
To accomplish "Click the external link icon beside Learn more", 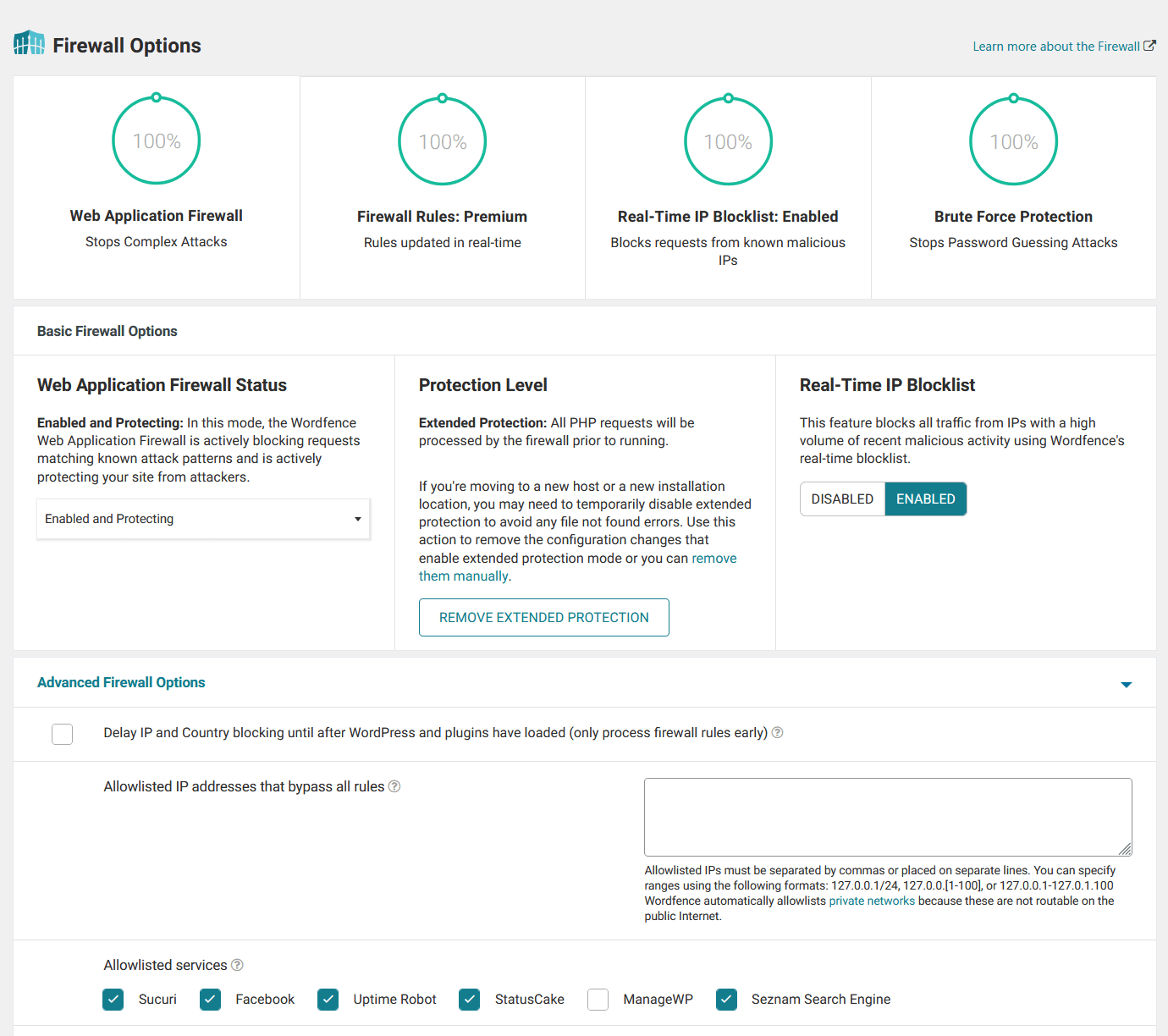I will 1149,46.
